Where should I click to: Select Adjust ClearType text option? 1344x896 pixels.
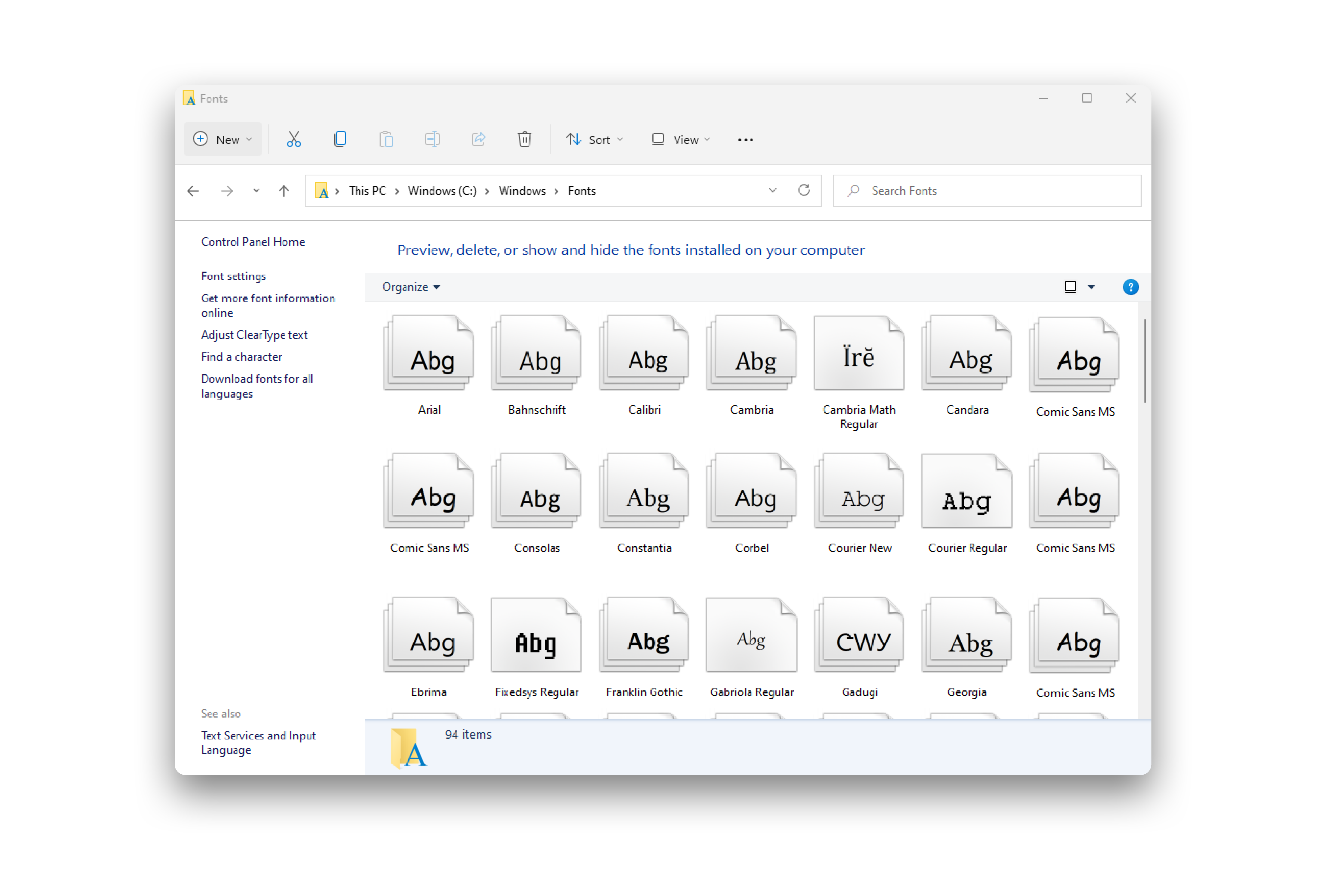tap(253, 334)
